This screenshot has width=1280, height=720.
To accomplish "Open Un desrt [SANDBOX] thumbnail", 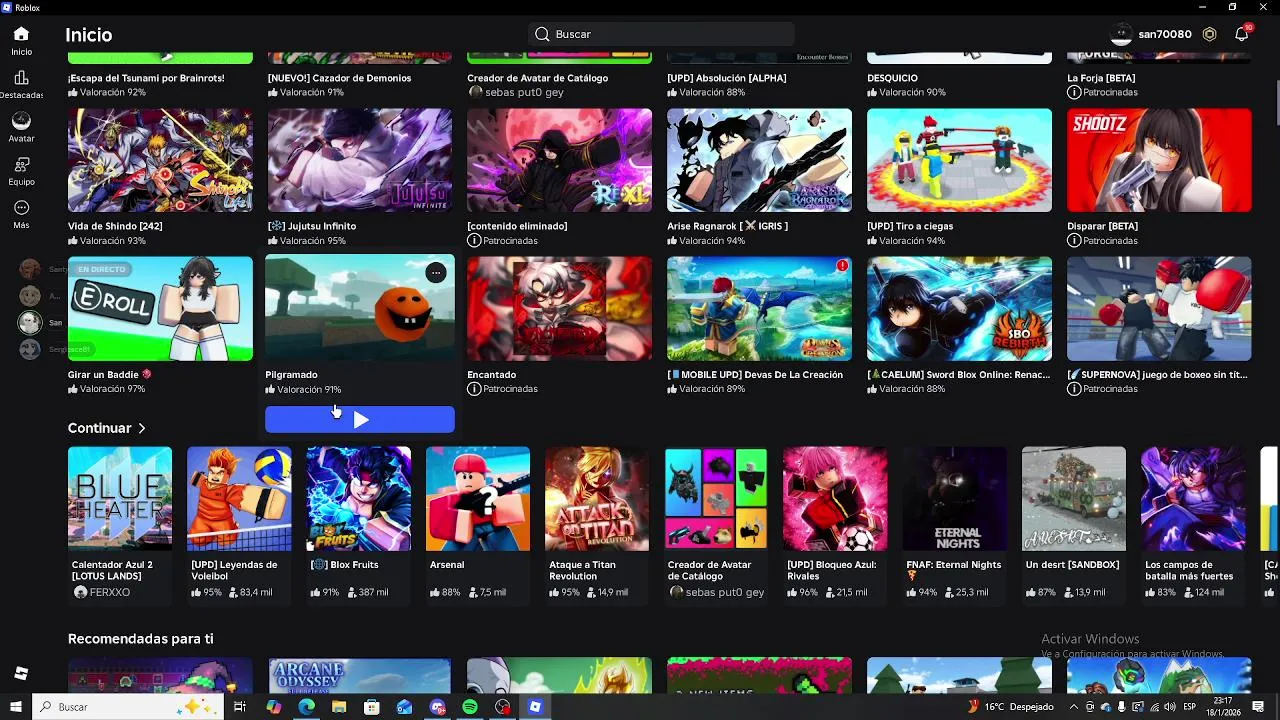I will [x=1074, y=499].
